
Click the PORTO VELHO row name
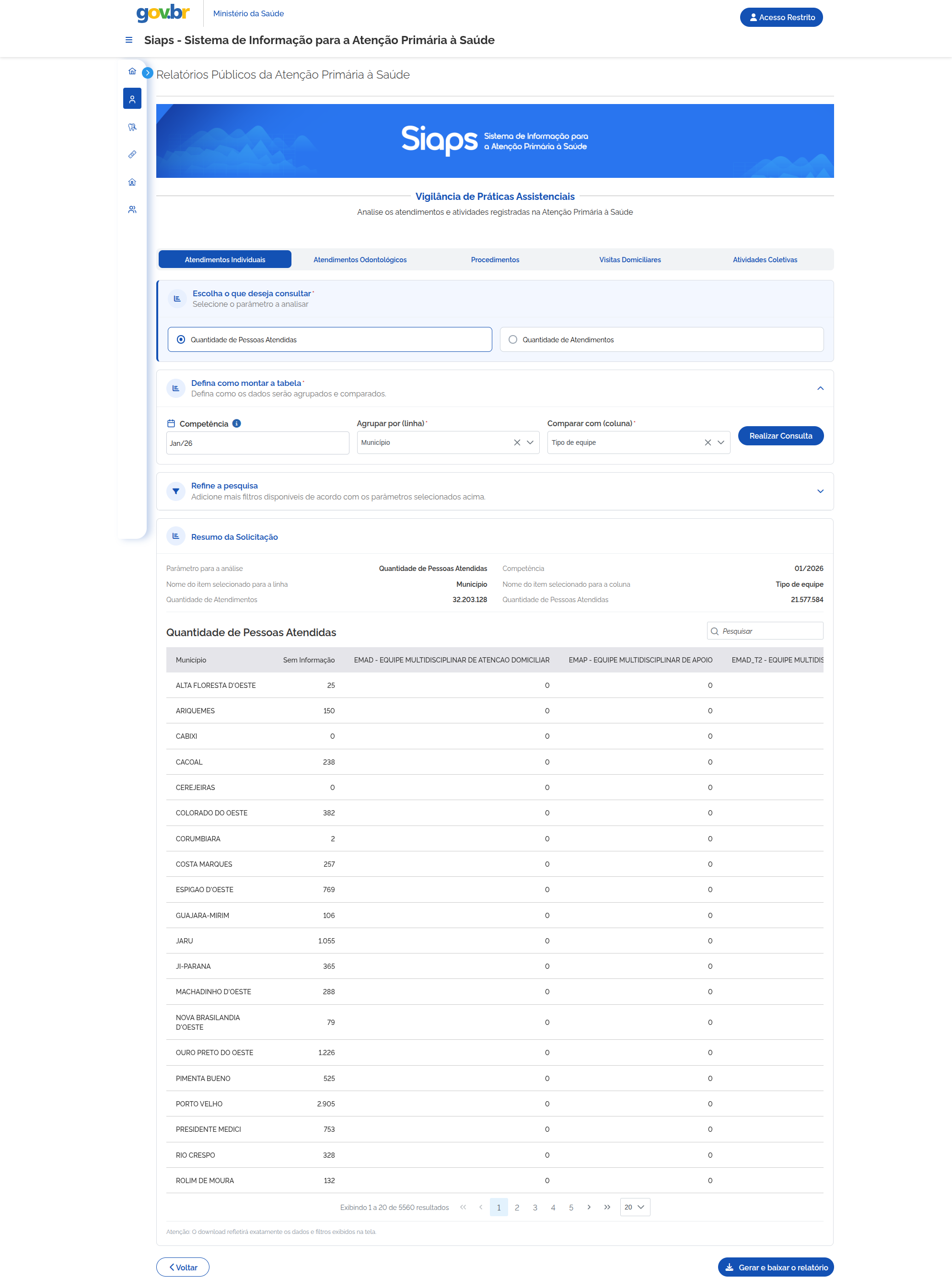pos(199,1105)
